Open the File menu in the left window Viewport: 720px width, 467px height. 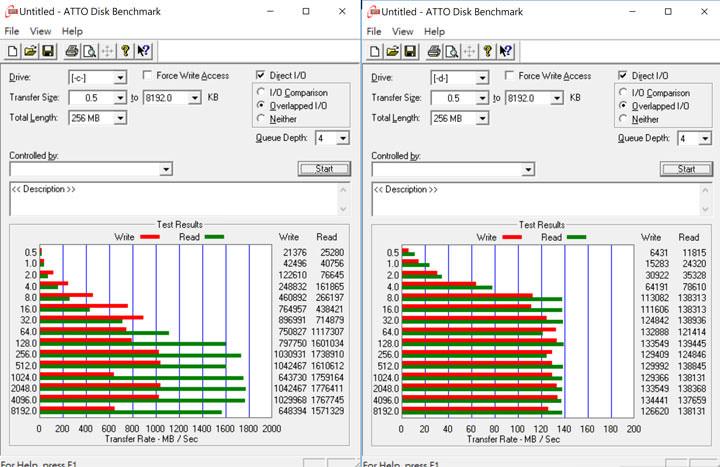pos(12,31)
